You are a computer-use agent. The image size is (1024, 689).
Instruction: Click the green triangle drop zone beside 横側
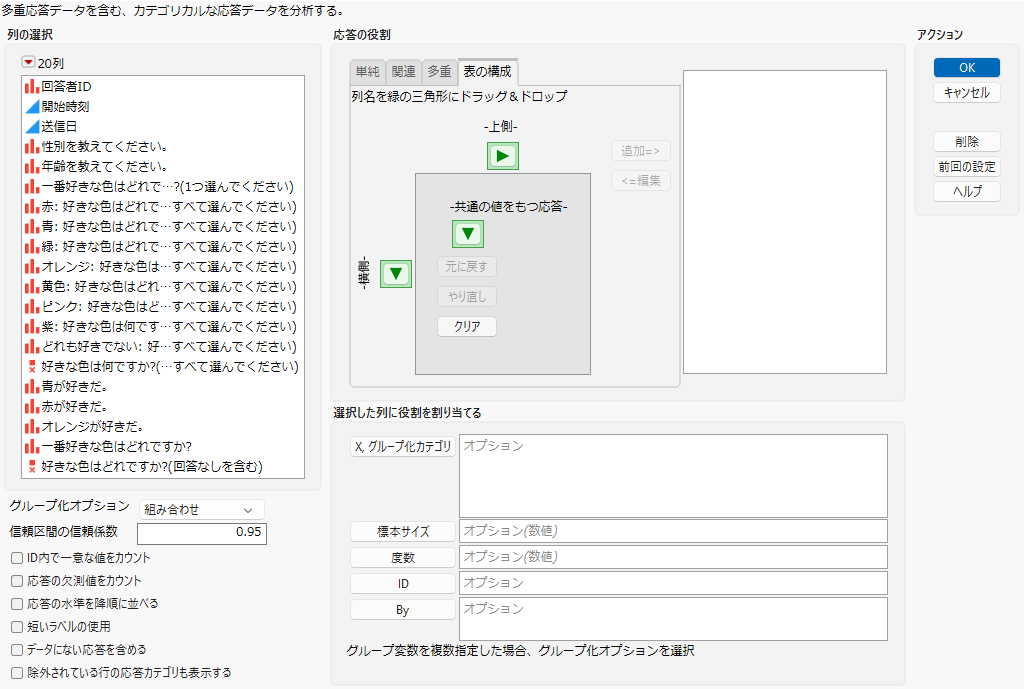pos(396,274)
